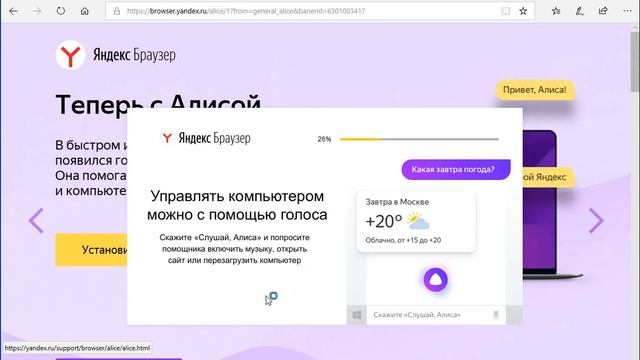The height and width of the screenshot is (360, 640).
Task: Click the Привет, Алиса! speech bubble
Action: [x=535, y=90]
